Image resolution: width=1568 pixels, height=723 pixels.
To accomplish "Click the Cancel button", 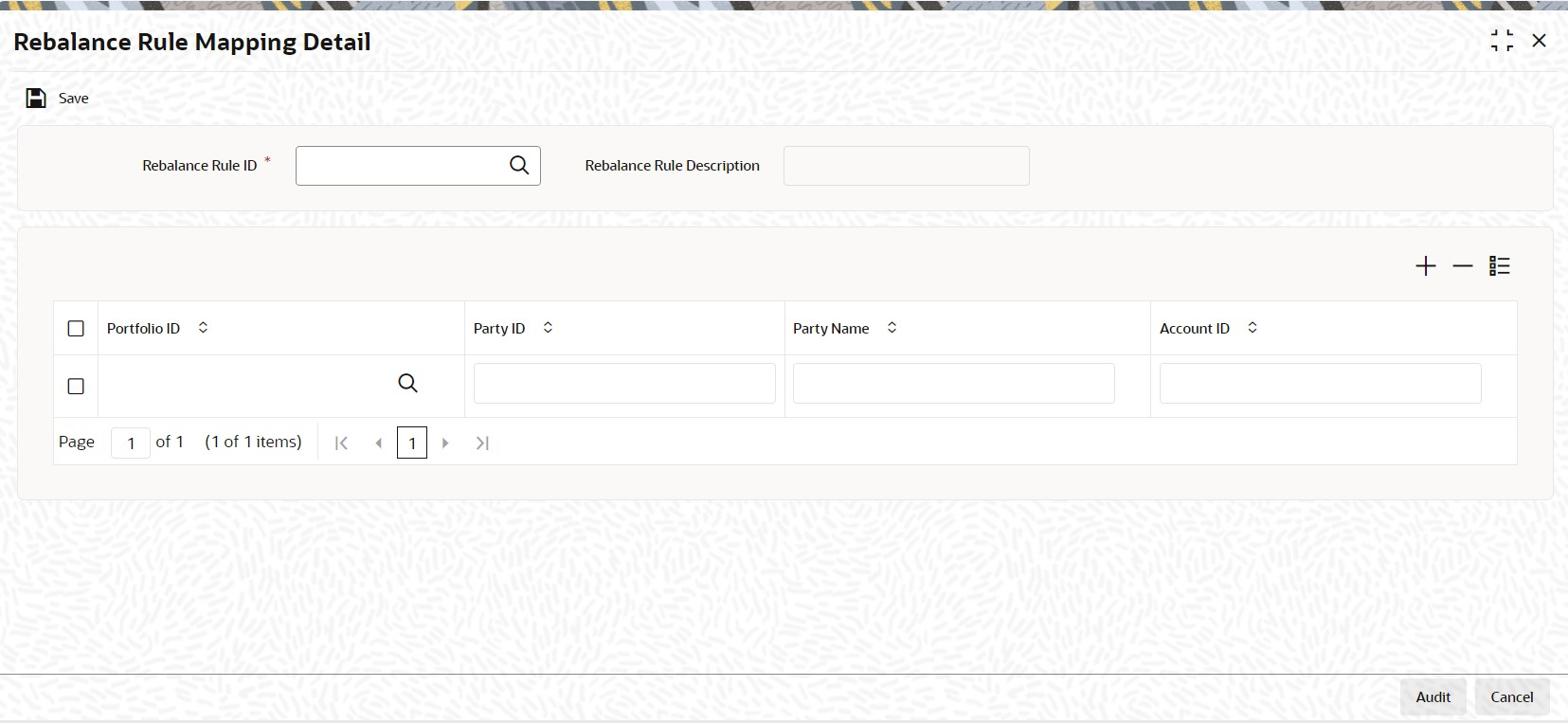I will [1511, 696].
